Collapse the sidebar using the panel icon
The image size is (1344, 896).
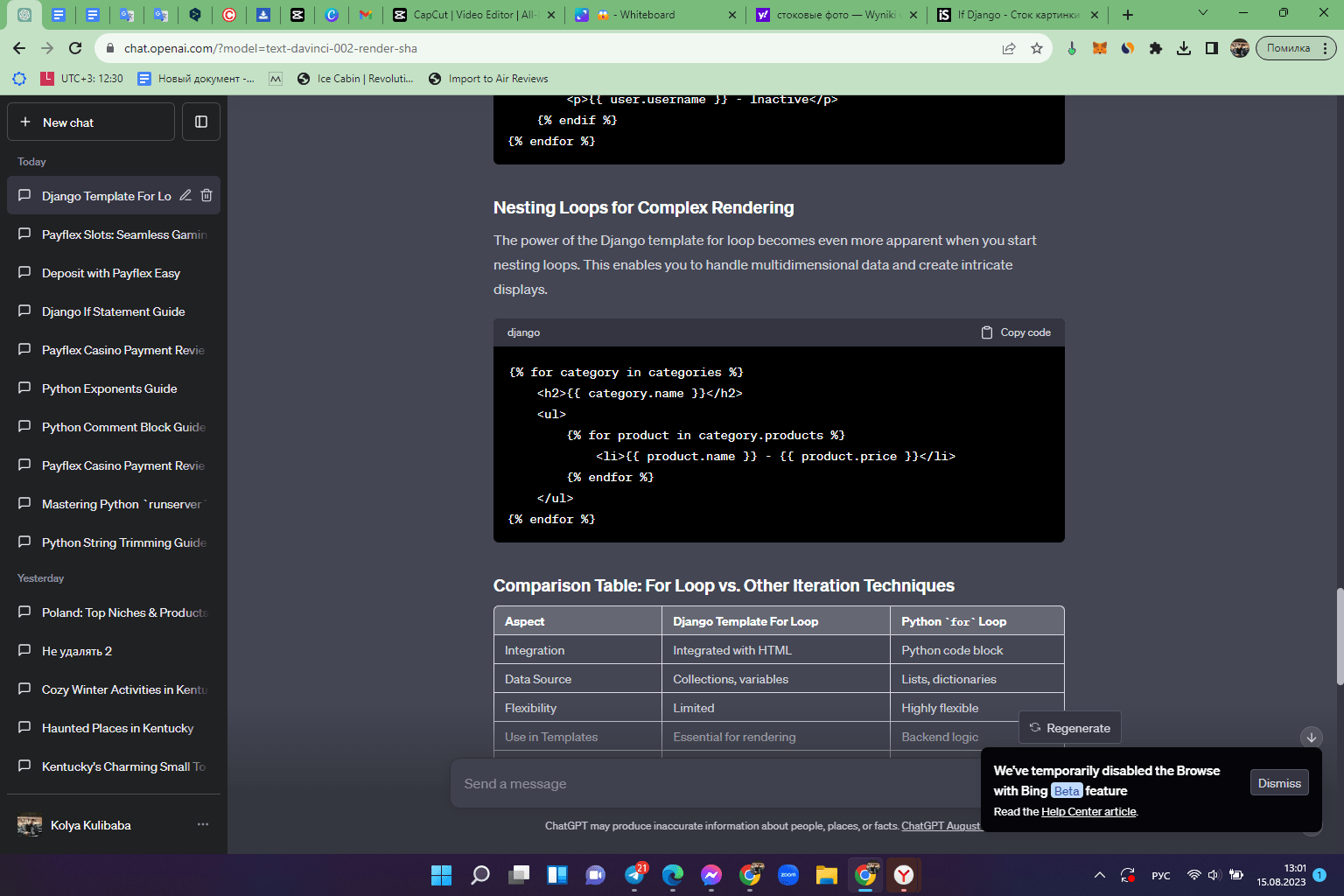tap(200, 122)
